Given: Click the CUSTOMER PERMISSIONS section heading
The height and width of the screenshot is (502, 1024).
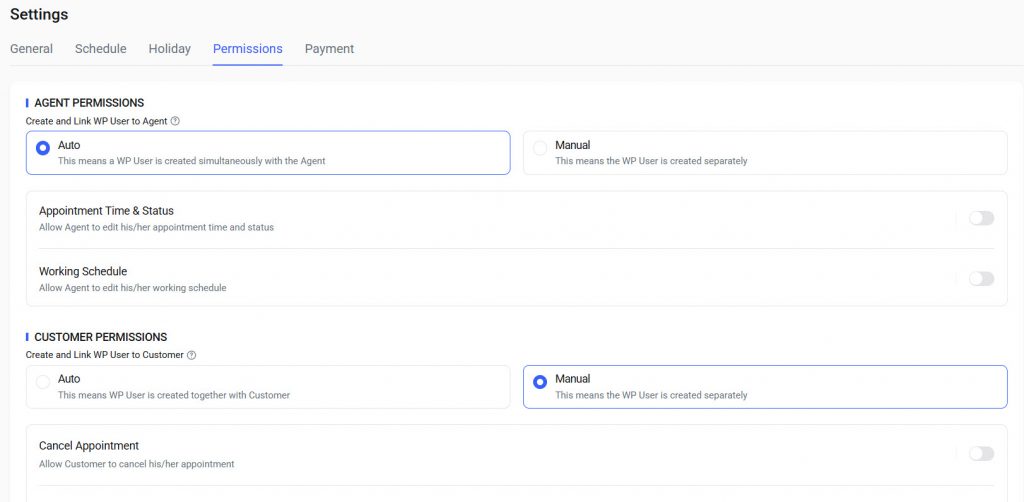Looking at the screenshot, I should [x=101, y=337].
